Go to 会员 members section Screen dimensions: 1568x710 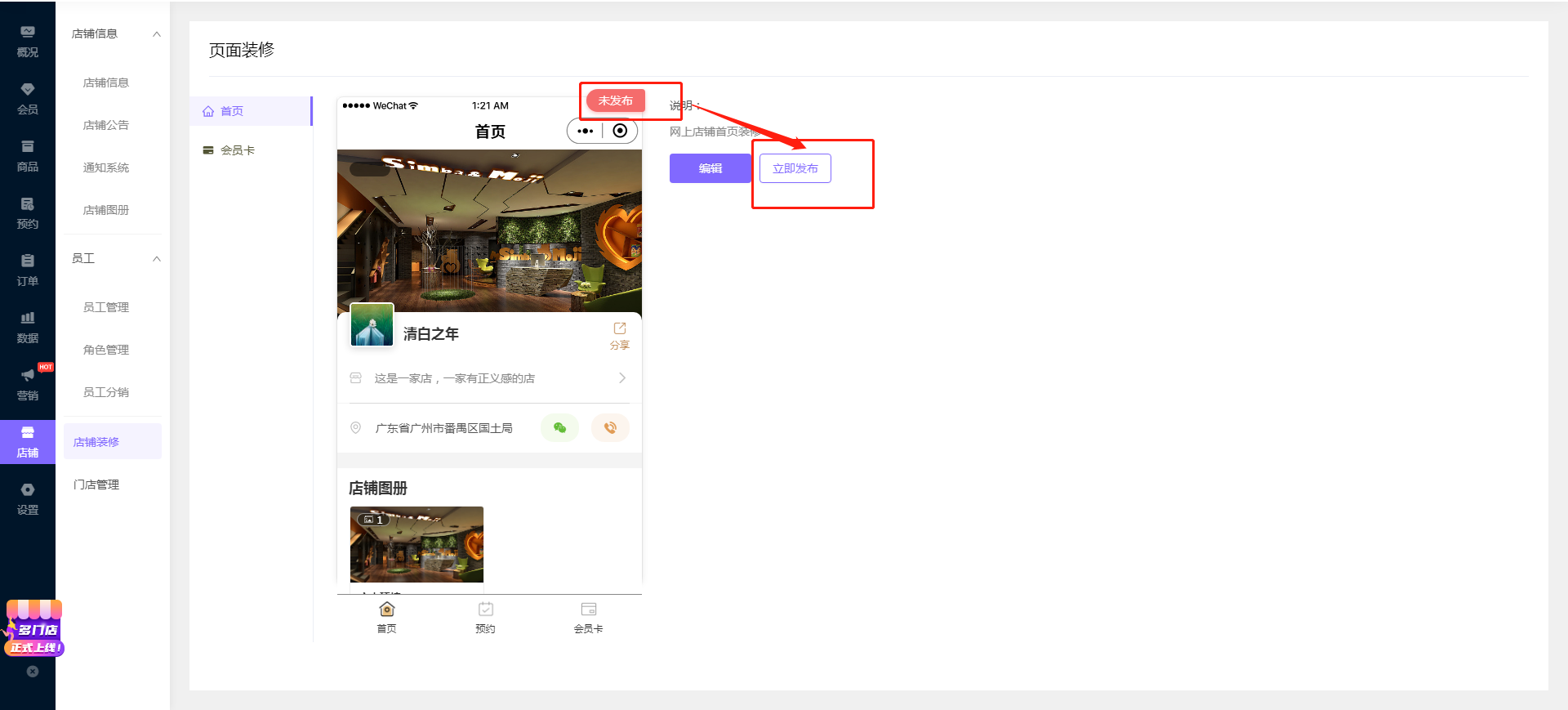tap(28, 98)
